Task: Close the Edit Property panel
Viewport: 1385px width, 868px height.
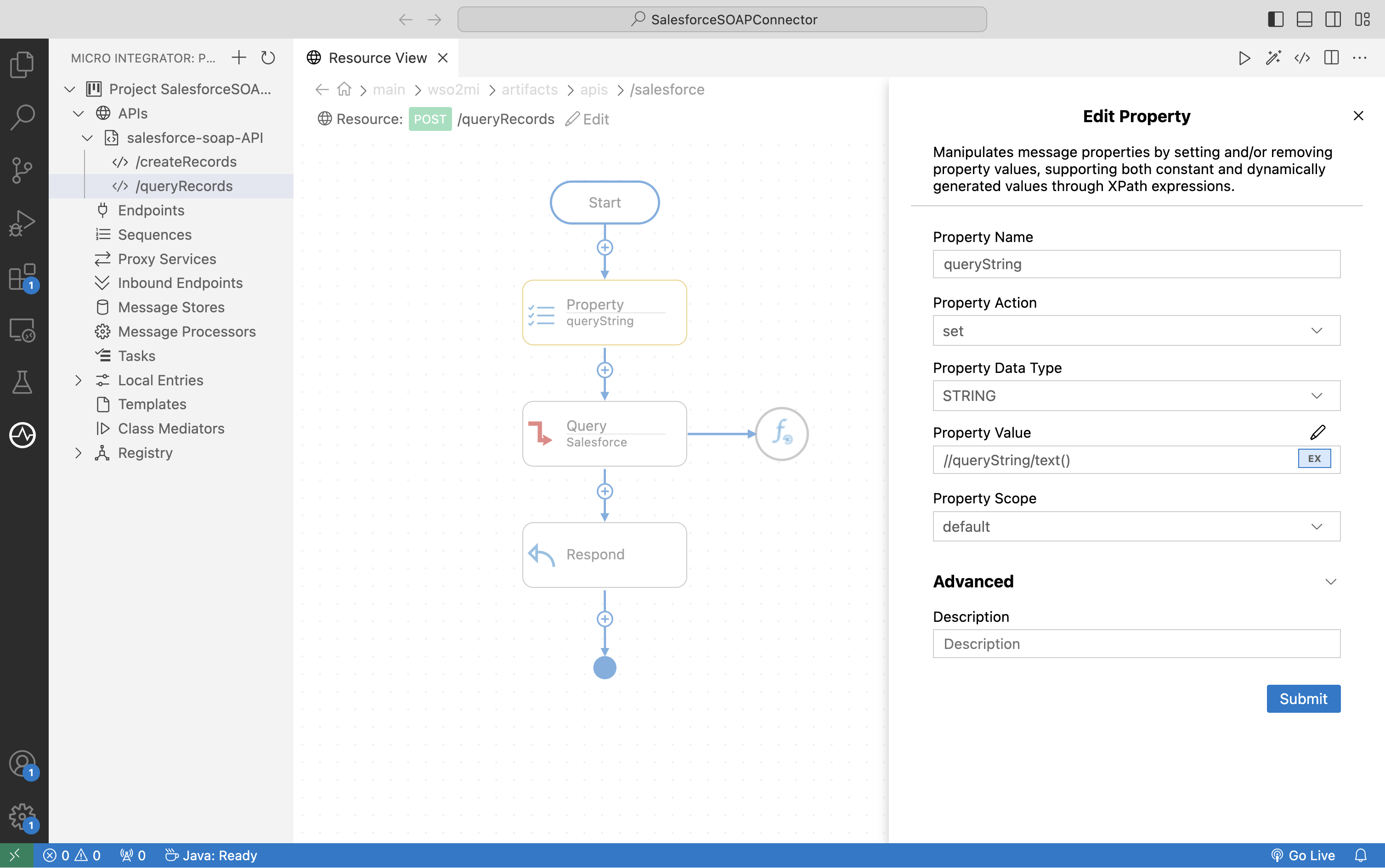Action: tap(1358, 116)
